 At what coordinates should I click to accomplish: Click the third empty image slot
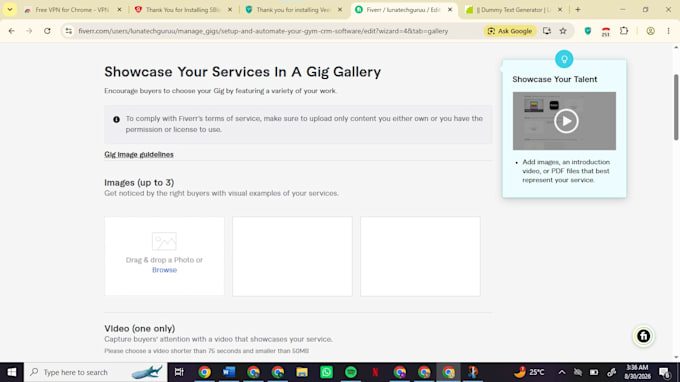[420, 256]
